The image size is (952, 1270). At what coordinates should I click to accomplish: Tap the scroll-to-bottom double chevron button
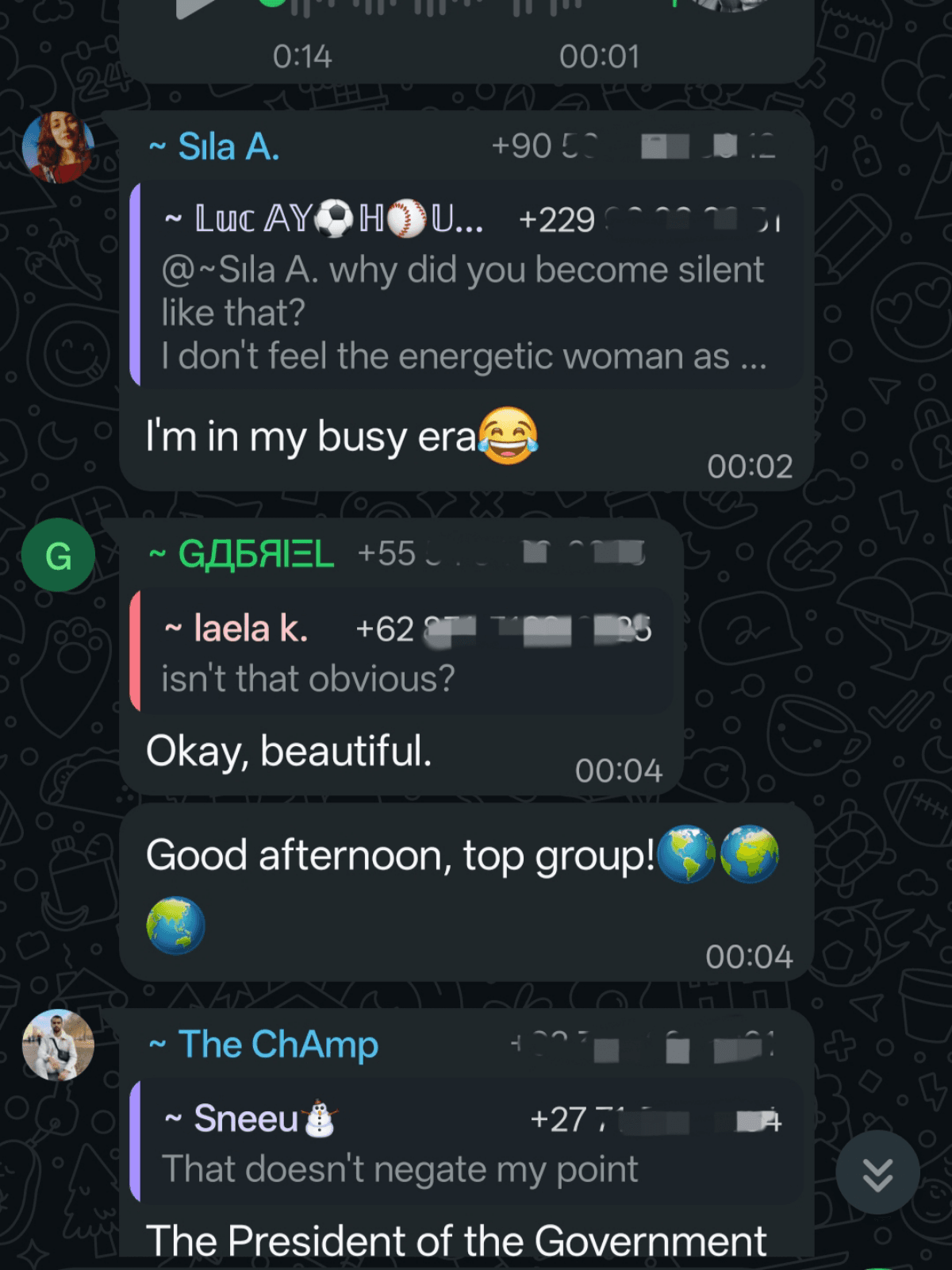point(877,1173)
